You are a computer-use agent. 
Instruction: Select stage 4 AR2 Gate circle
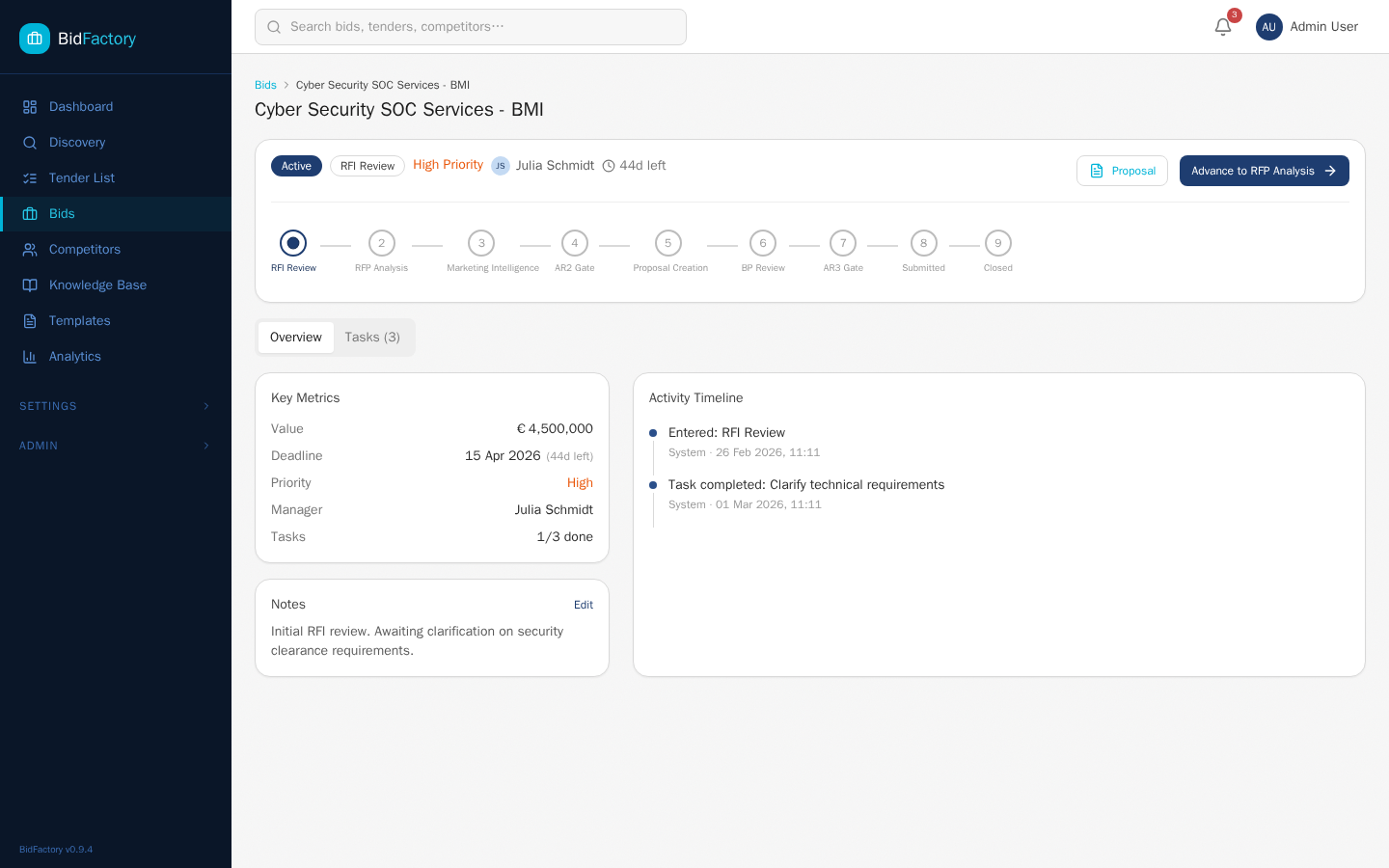pyautogui.click(x=575, y=243)
